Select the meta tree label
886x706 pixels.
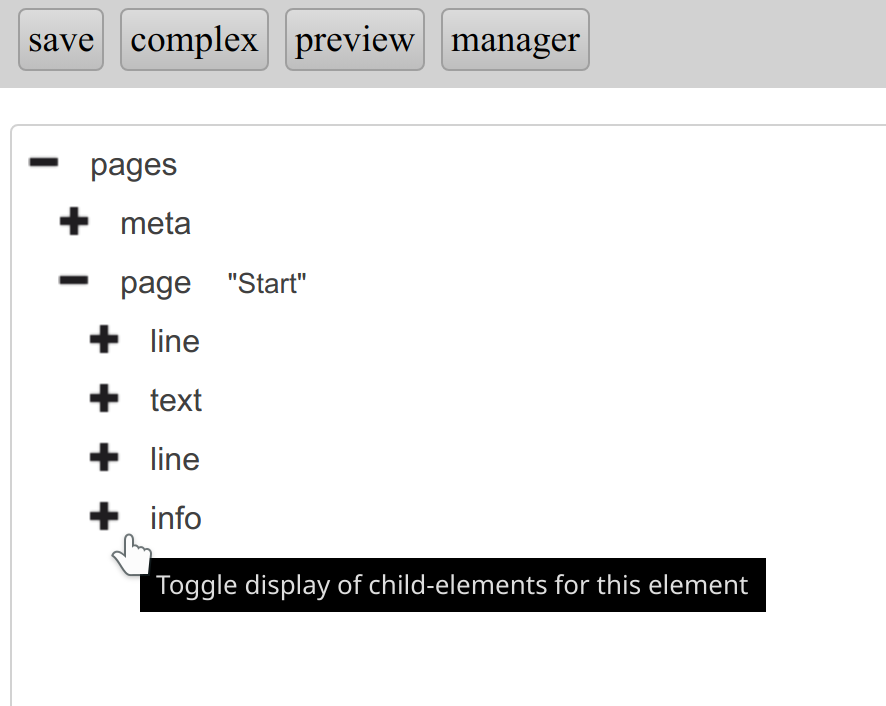tap(155, 224)
